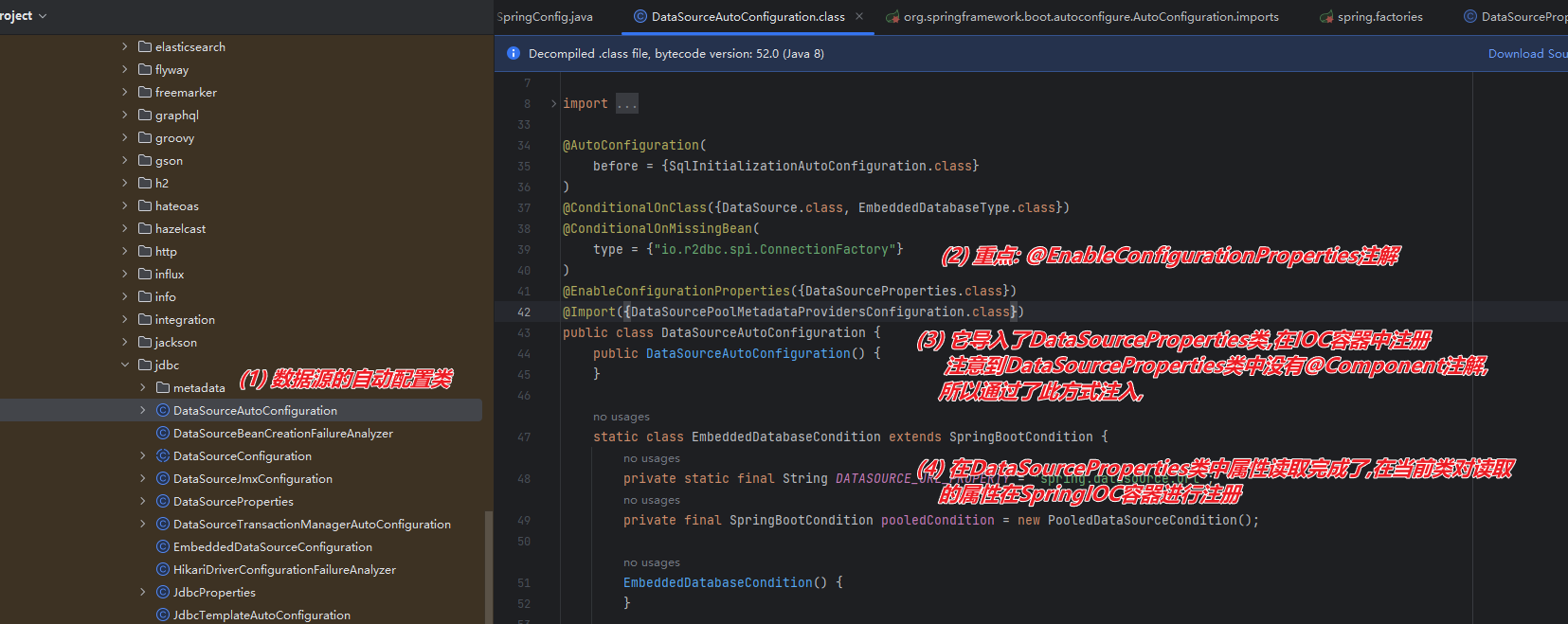The image size is (1568, 624).
Task: Click the DataSourceAutoConfiguration class icon in tree
Action: (163, 410)
